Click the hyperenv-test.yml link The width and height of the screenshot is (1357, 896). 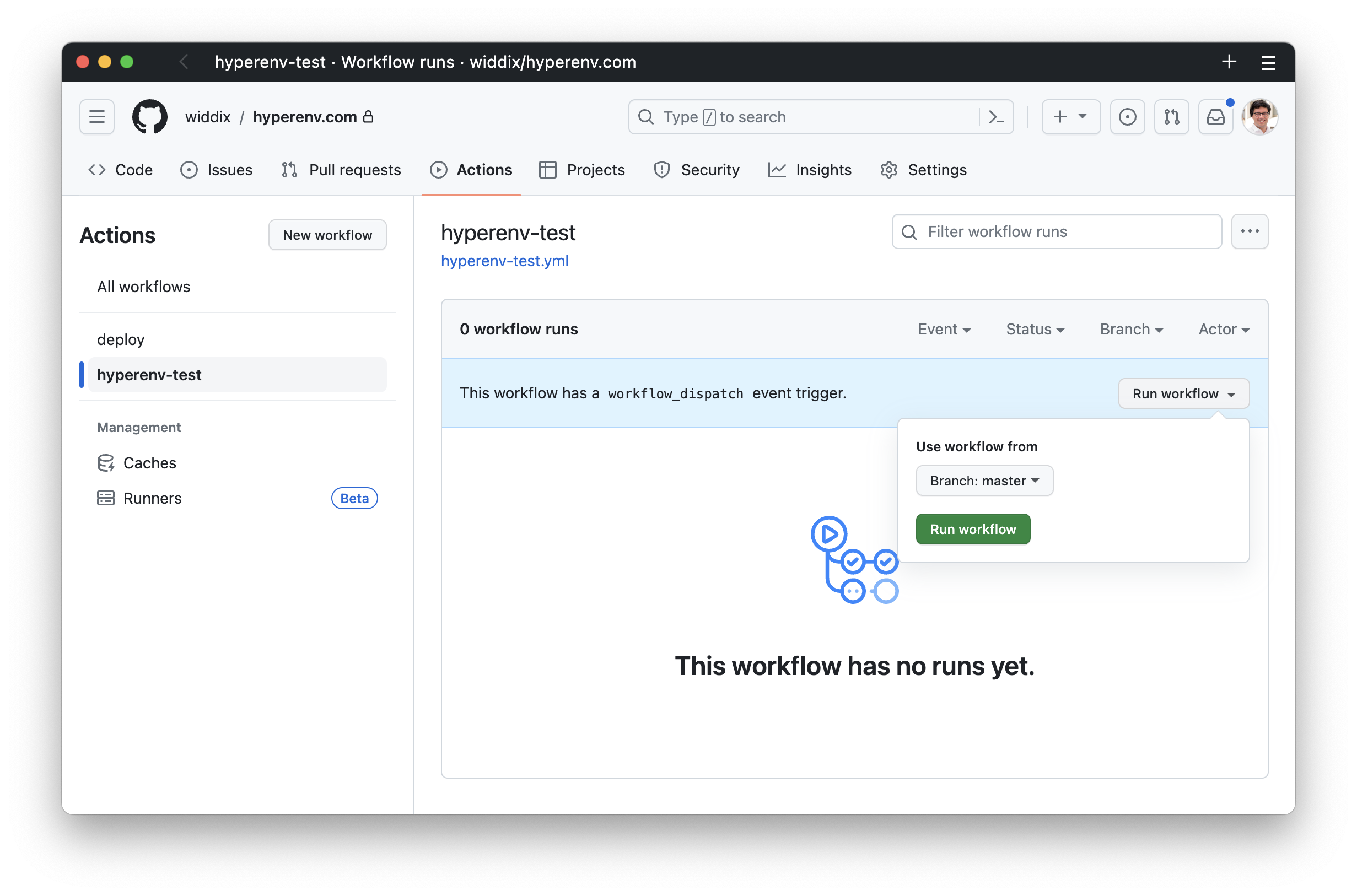coord(504,260)
